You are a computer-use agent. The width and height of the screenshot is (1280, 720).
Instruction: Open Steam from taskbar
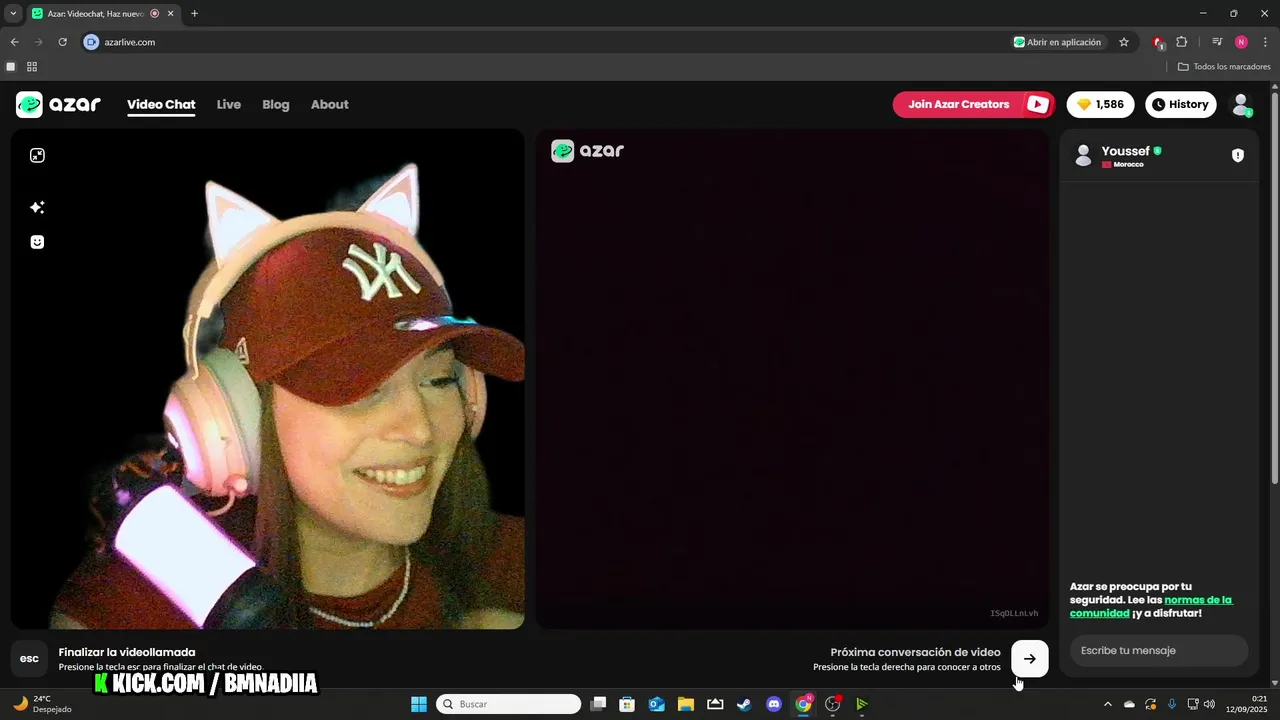pos(744,704)
